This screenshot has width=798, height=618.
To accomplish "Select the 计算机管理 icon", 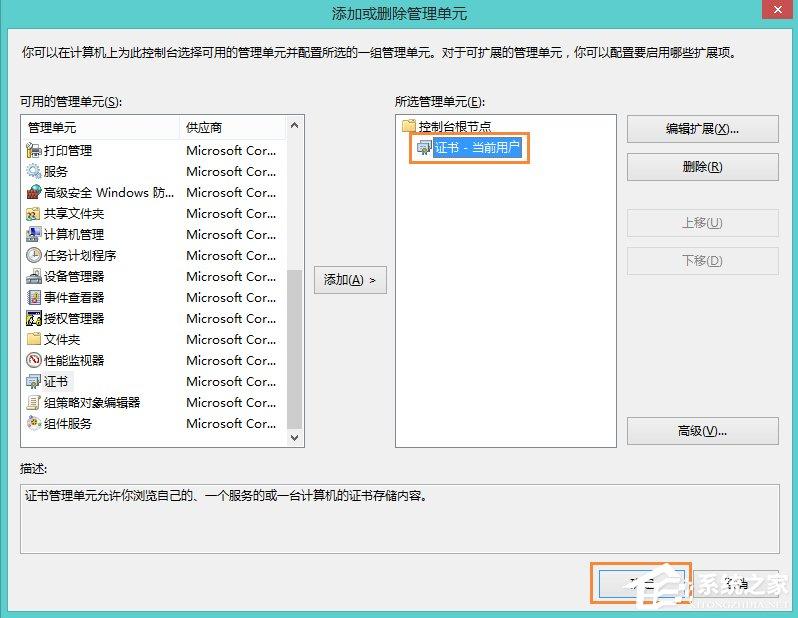I will [x=34, y=234].
